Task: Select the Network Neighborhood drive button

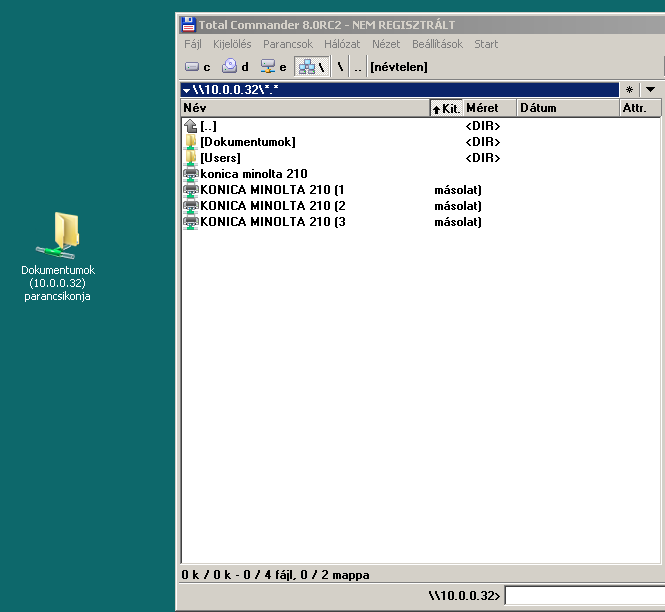Action: (312, 67)
